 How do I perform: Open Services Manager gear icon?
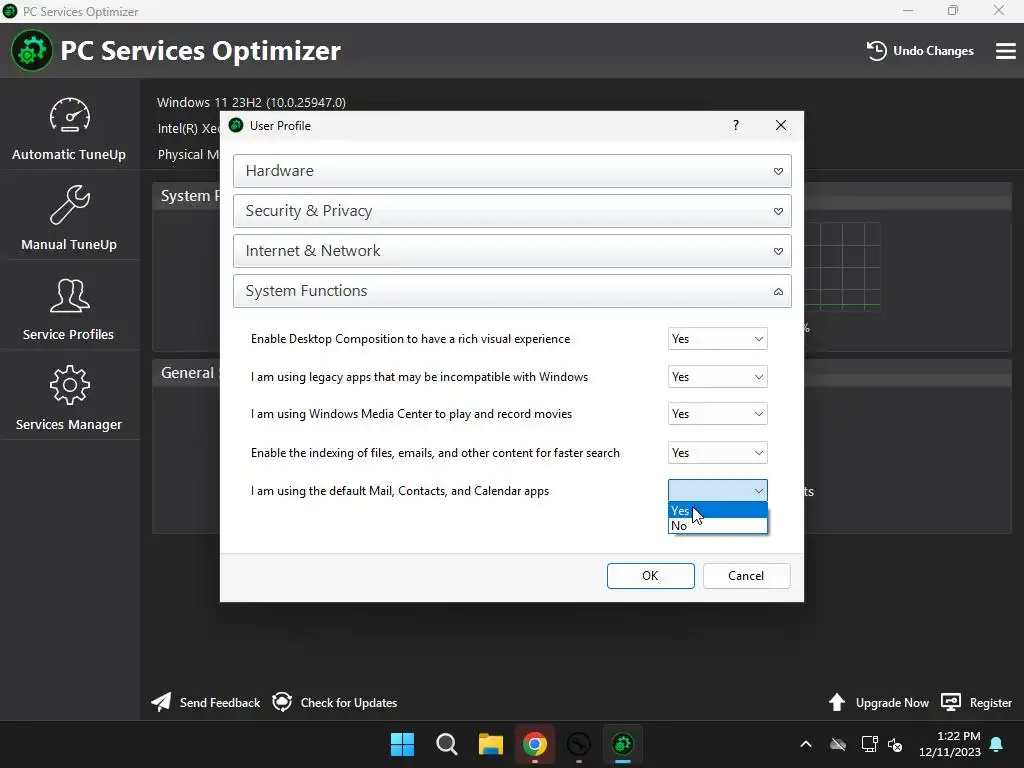coord(69,385)
